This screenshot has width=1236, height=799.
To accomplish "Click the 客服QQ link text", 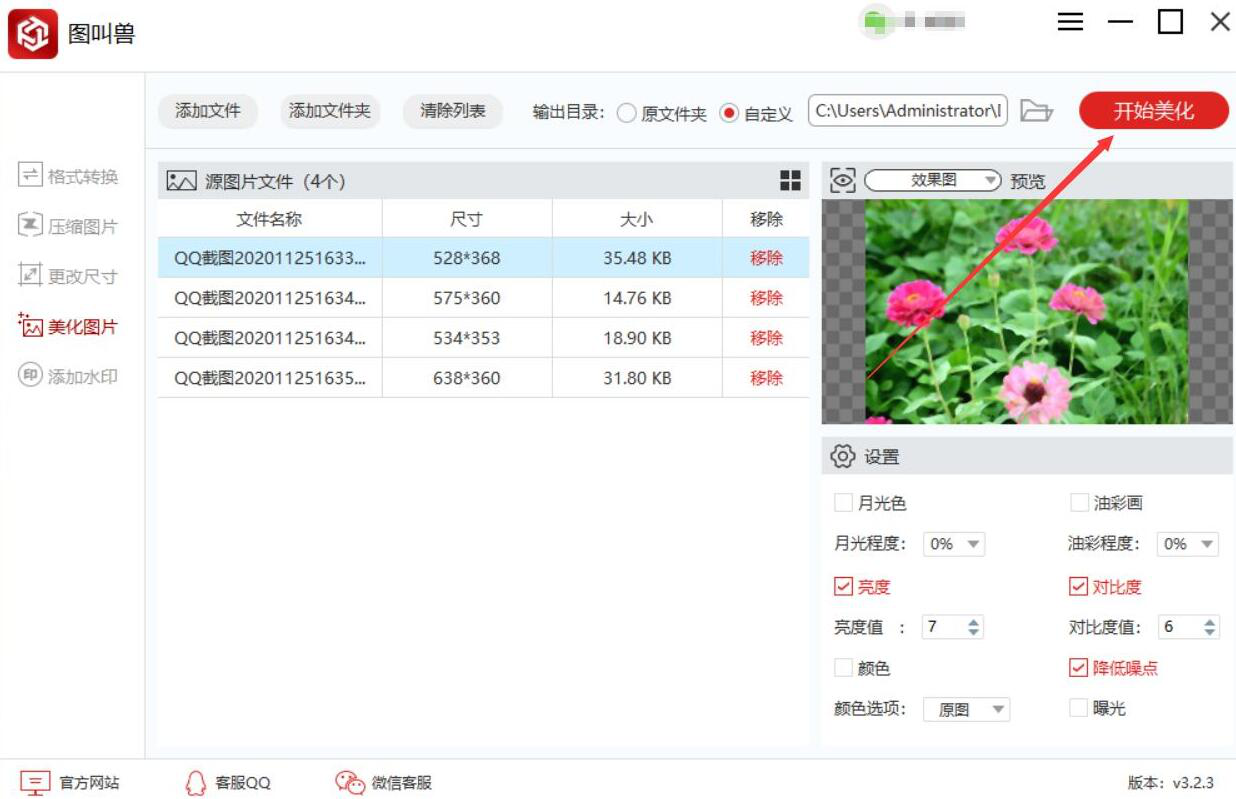I will click(x=243, y=783).
